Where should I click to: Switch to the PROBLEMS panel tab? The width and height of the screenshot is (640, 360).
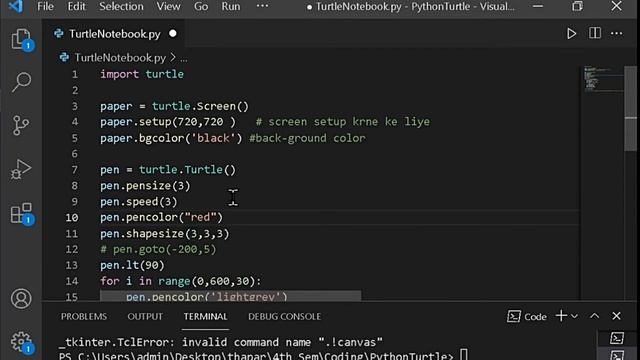(84, 316)
